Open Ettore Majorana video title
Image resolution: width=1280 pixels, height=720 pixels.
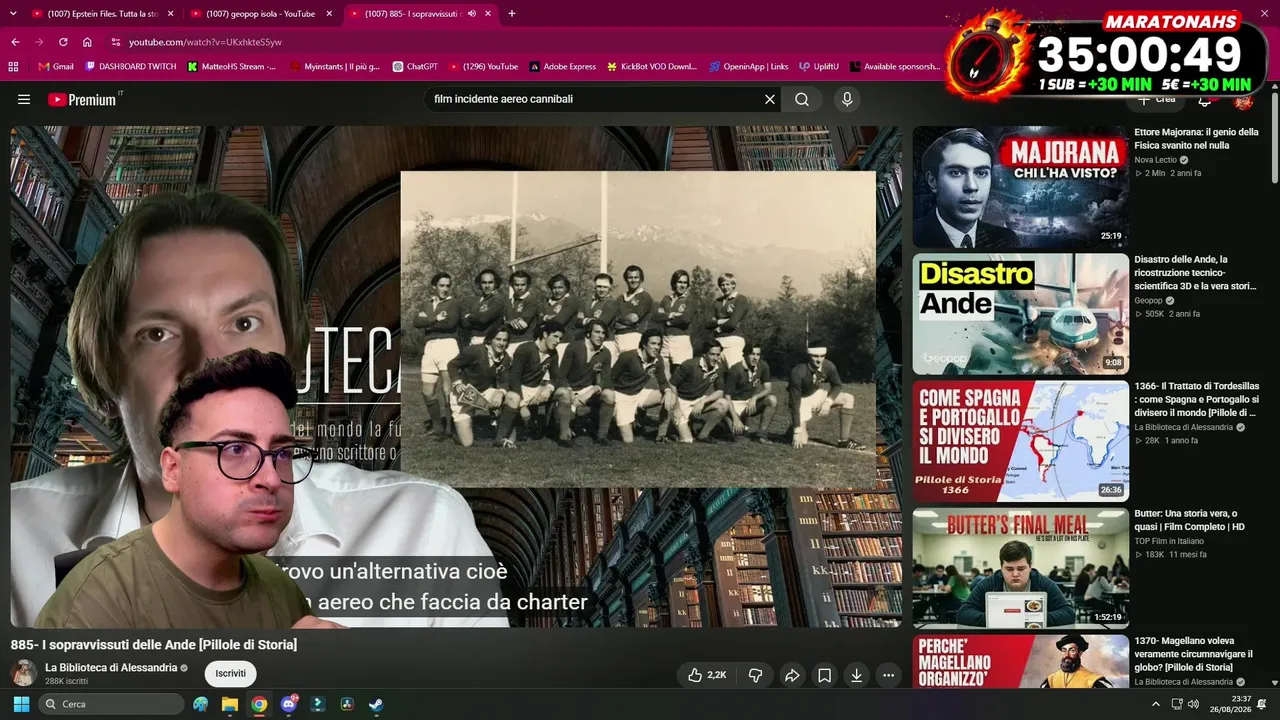coord(1196,139)
